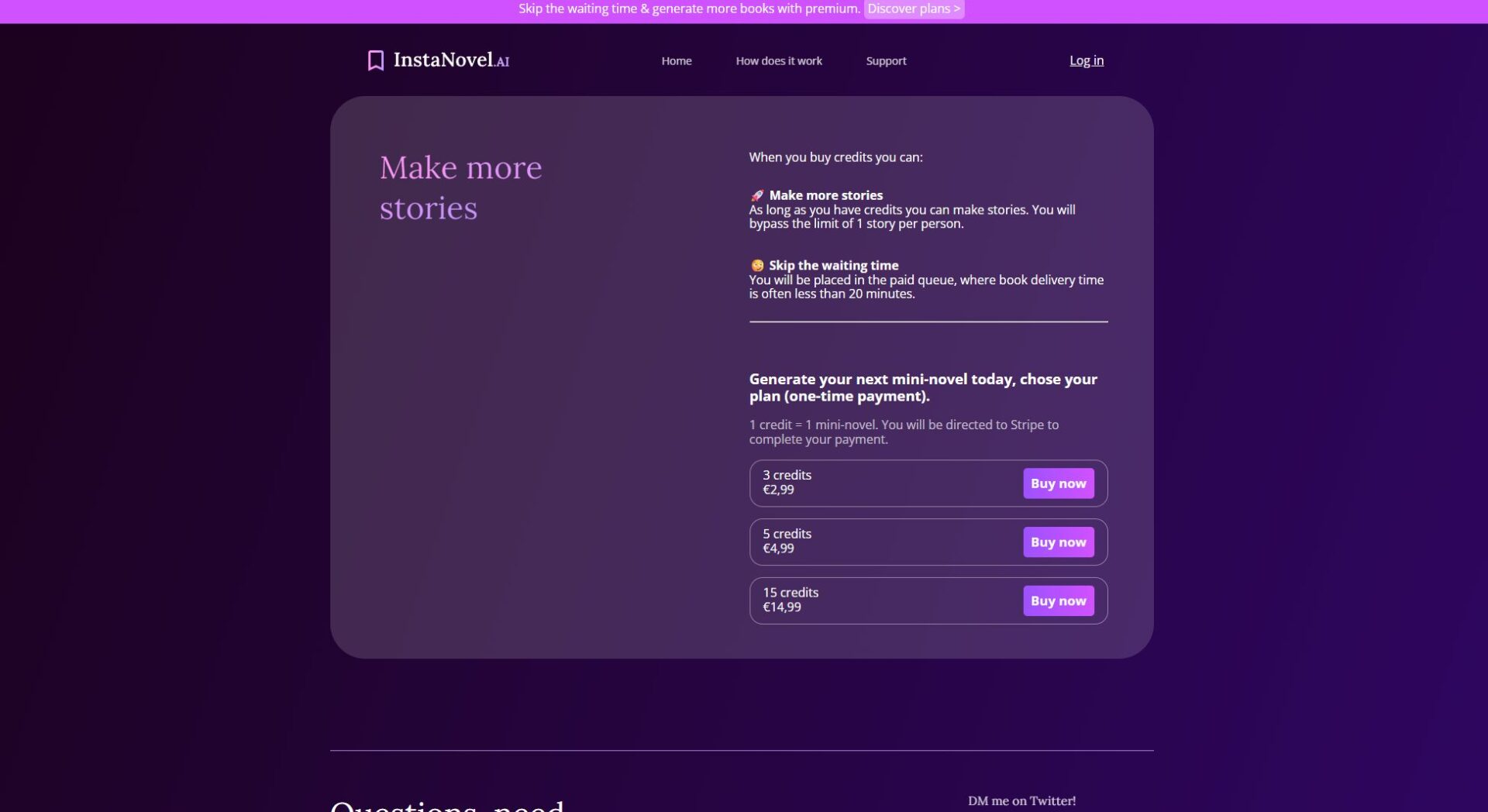Click Buy now on the bottom pricing row

pyautogui.click(x=1059, y=600)
